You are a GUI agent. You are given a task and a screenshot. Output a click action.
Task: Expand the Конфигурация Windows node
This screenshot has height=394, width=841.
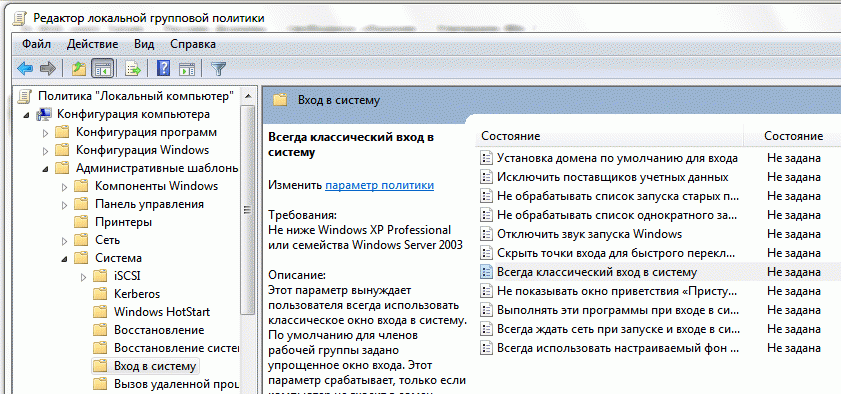point(45,151)
